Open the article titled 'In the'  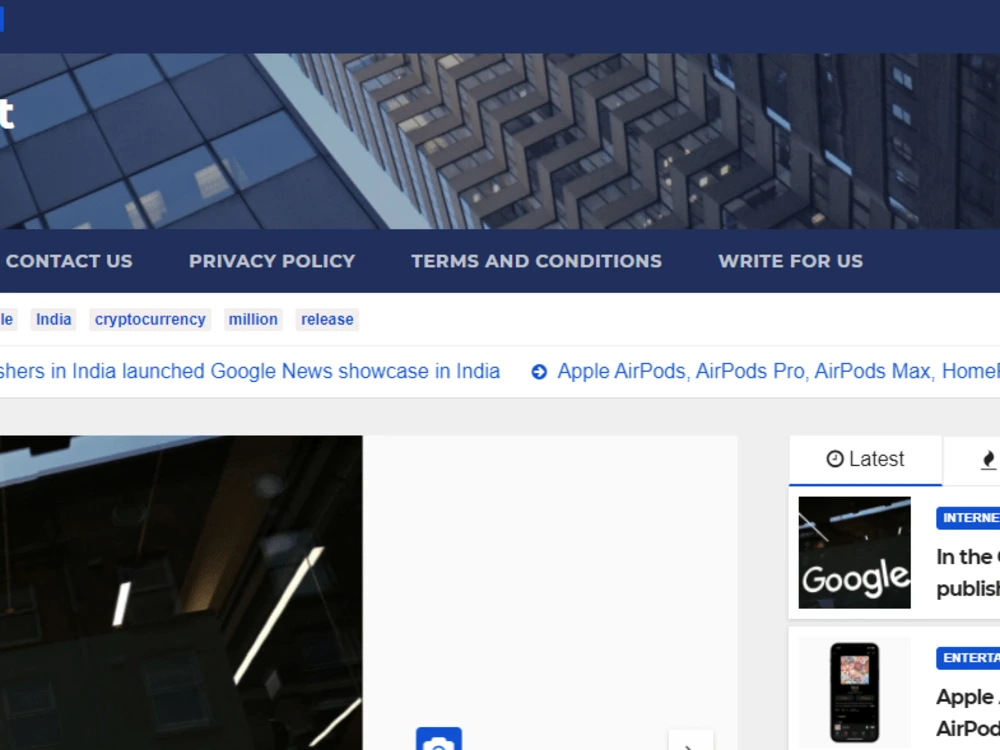(x=968, y=572)
